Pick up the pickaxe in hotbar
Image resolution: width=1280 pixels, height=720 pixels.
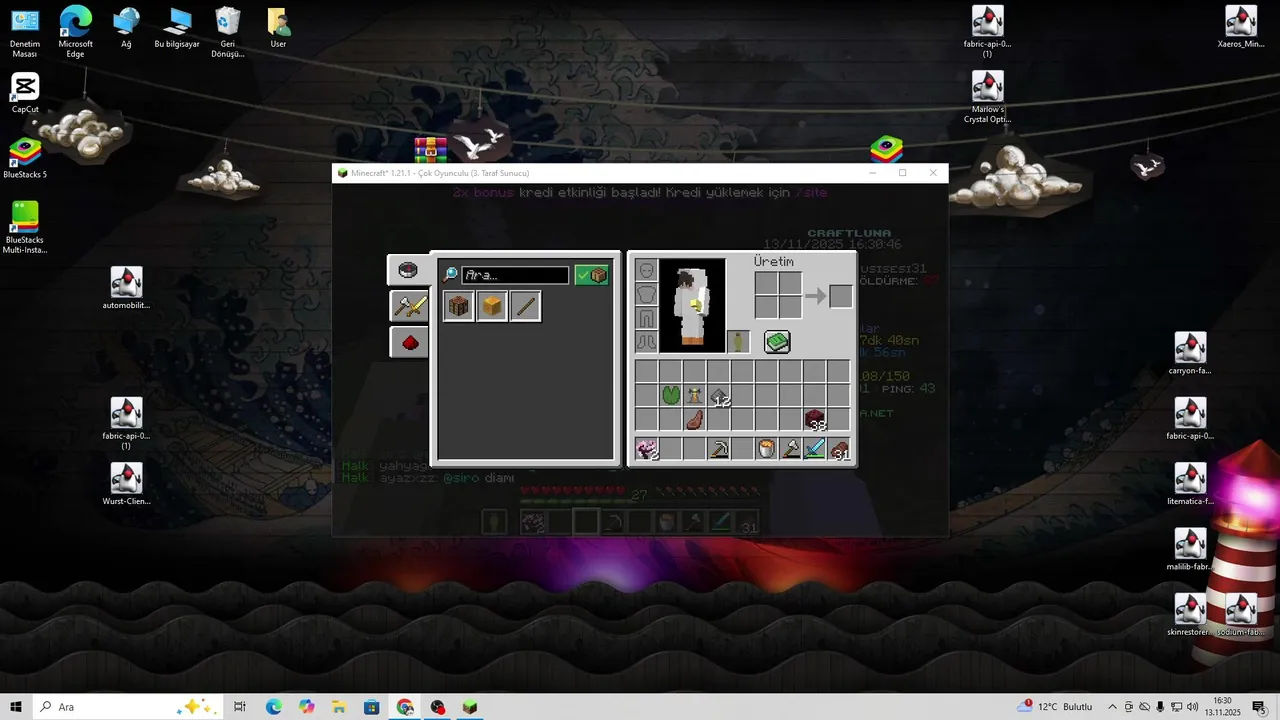point(719,450)
